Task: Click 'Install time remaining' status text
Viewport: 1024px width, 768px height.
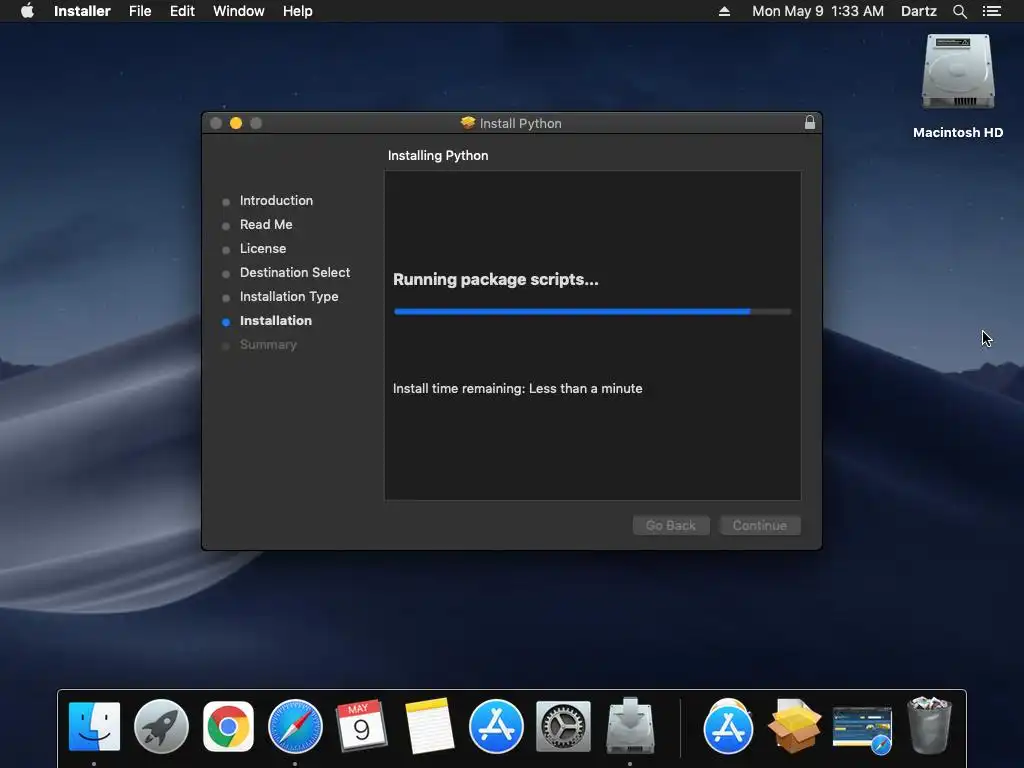Action: (517, 389)
